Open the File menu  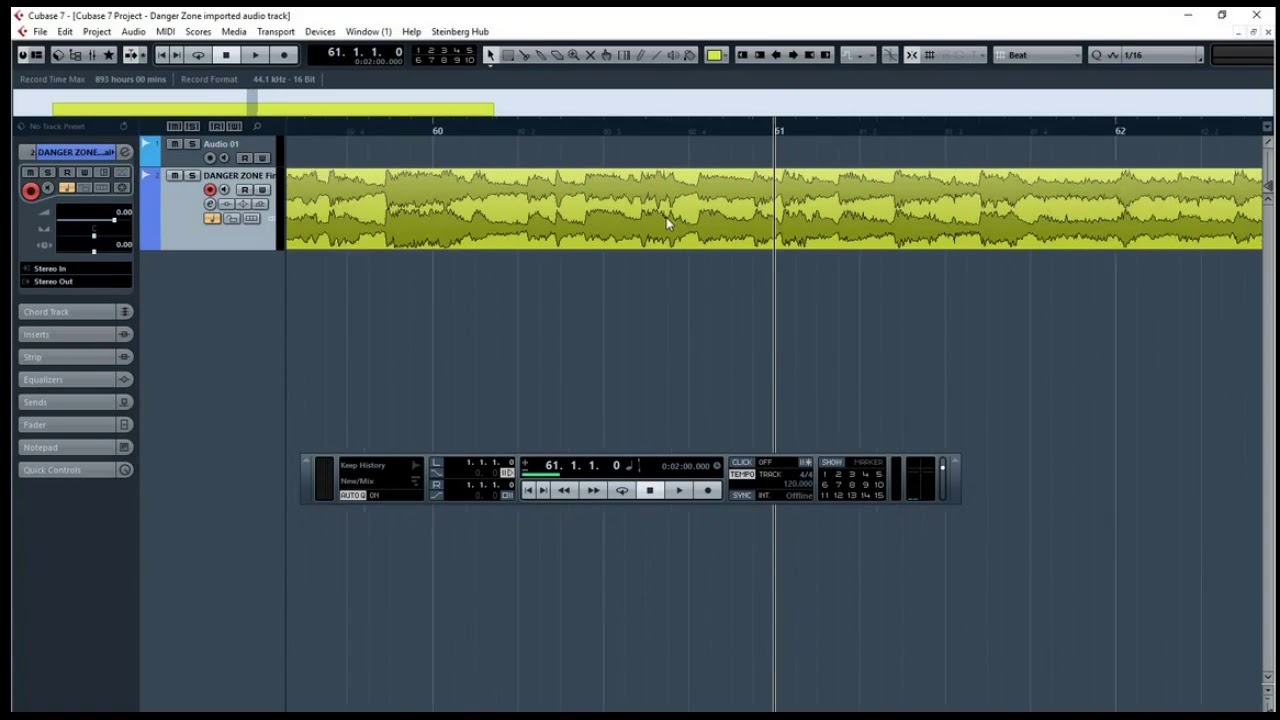(x=40, y=32)
